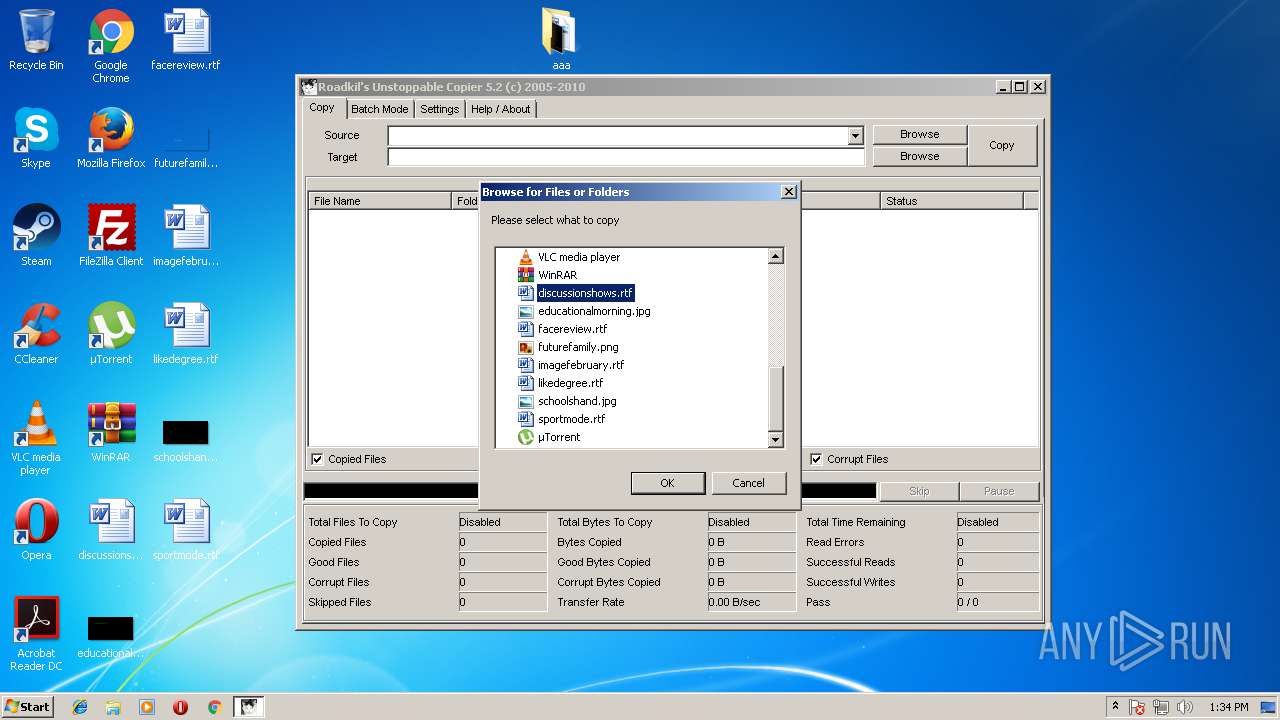Open media player taskbar icon

point(147,707)
